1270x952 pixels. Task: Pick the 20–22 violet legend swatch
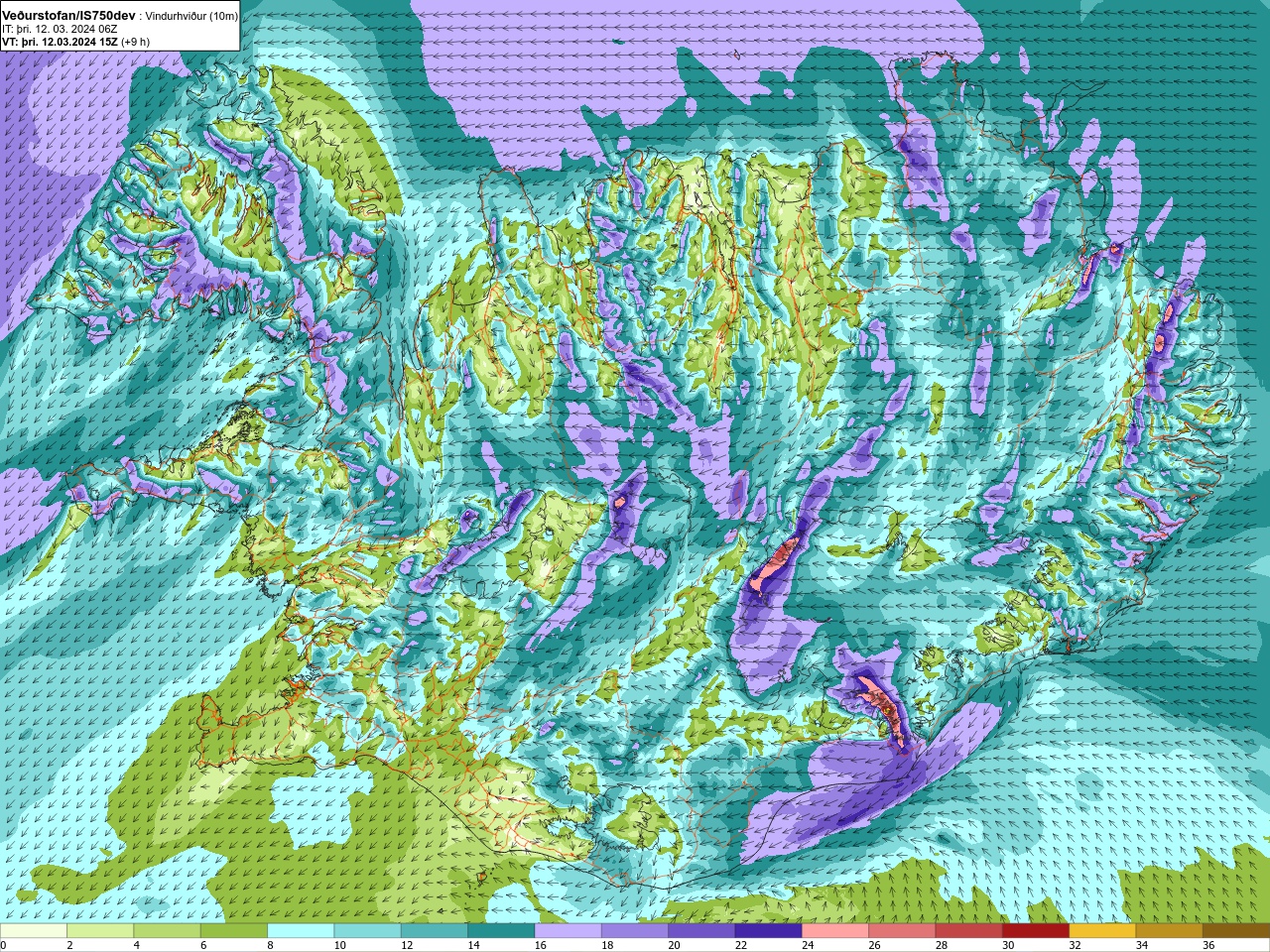tap(701, 931)
